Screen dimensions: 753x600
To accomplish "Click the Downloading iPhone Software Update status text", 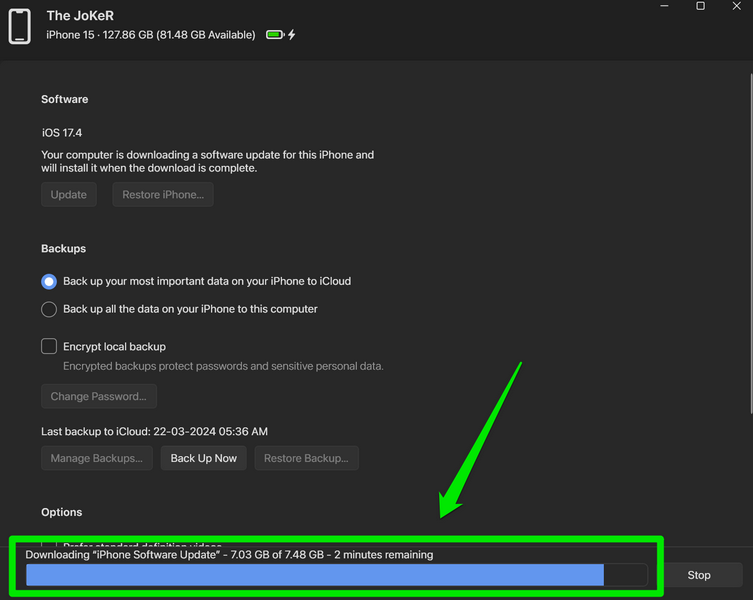I will click(x=229, y=554).
